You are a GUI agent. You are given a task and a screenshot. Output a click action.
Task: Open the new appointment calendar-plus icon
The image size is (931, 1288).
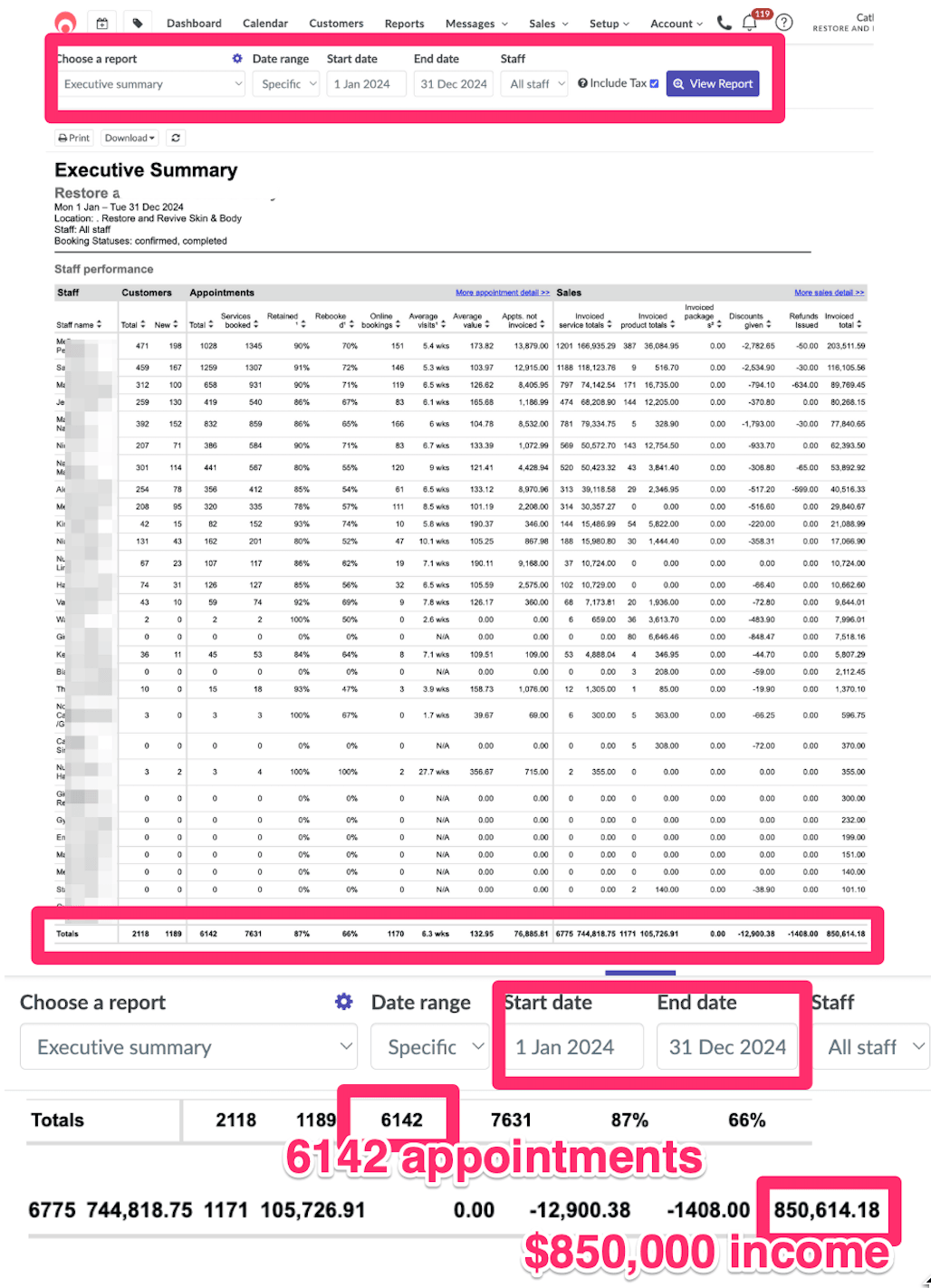pyautogui.click(x=102, y=24)
